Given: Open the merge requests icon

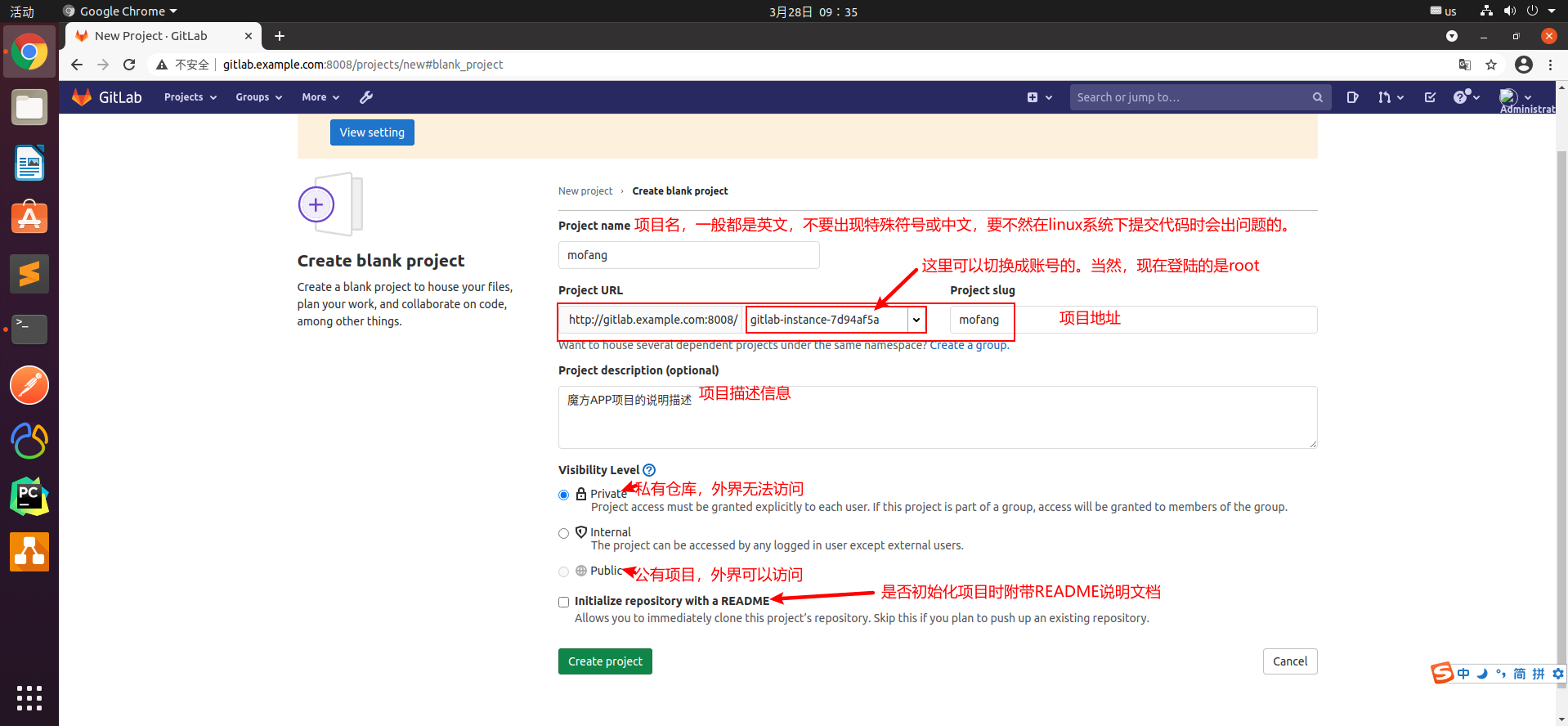Looking at the screenshot, I should click(x=1384, y=97).
